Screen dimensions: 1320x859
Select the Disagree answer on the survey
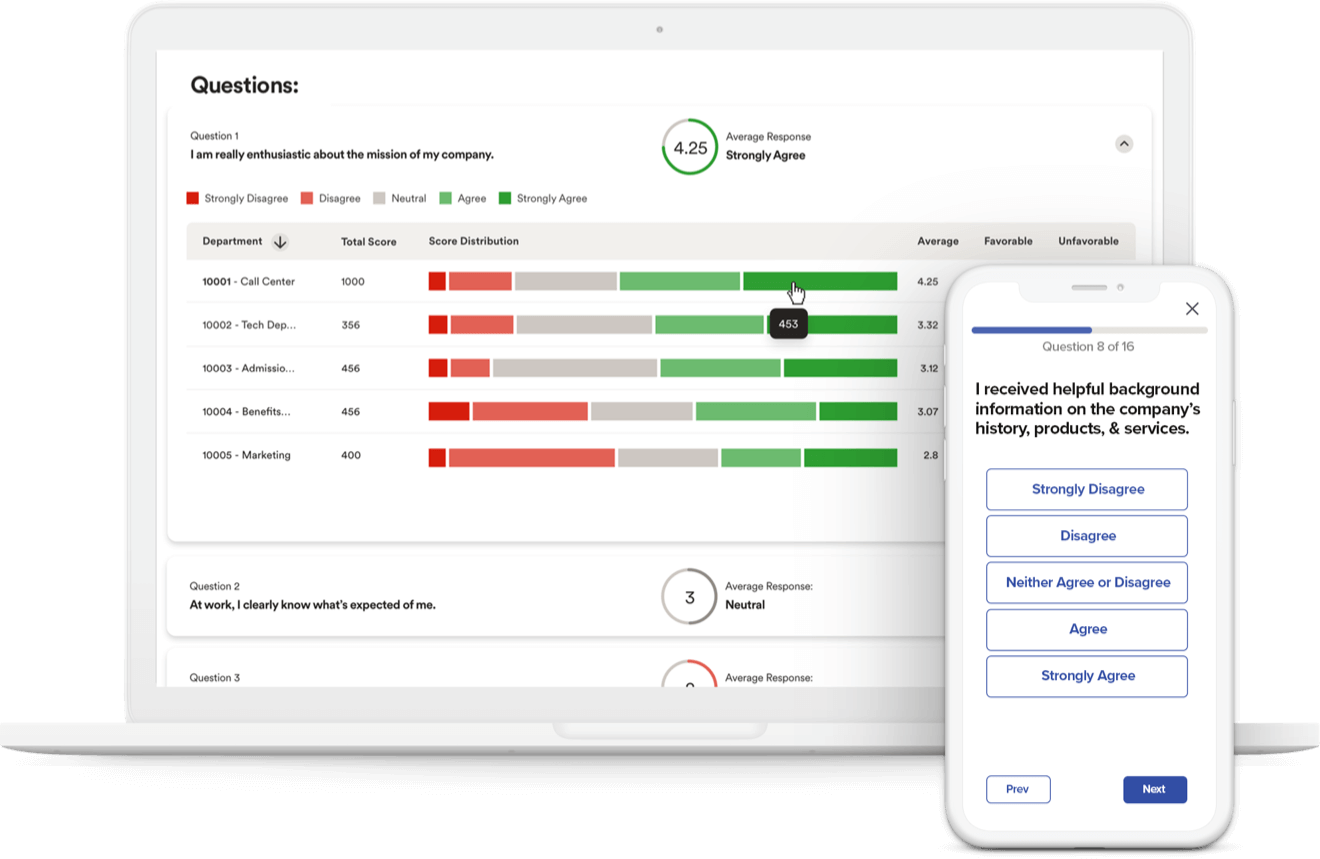pos(1087,536)
